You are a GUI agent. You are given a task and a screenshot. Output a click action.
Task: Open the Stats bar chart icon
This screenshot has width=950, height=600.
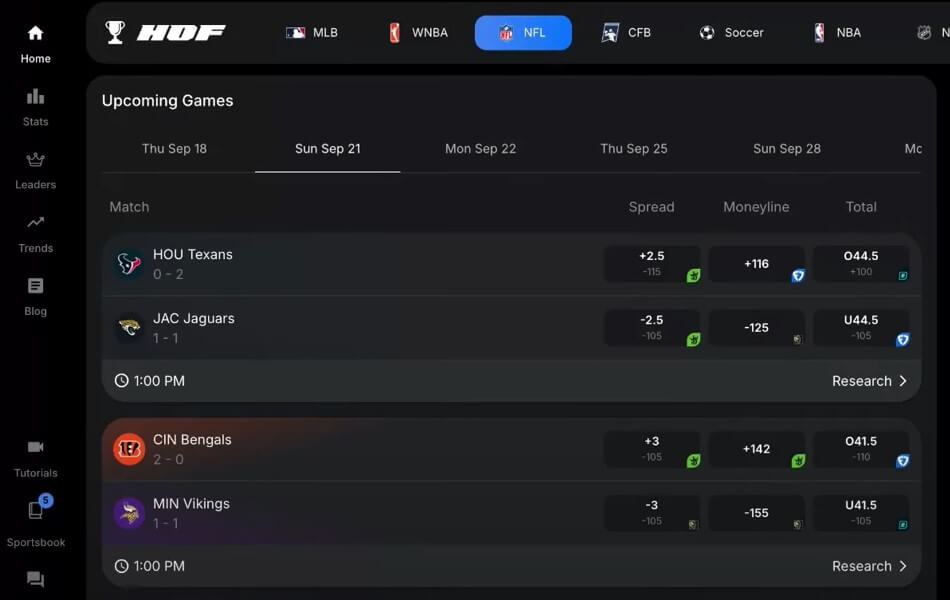point(35,97)
